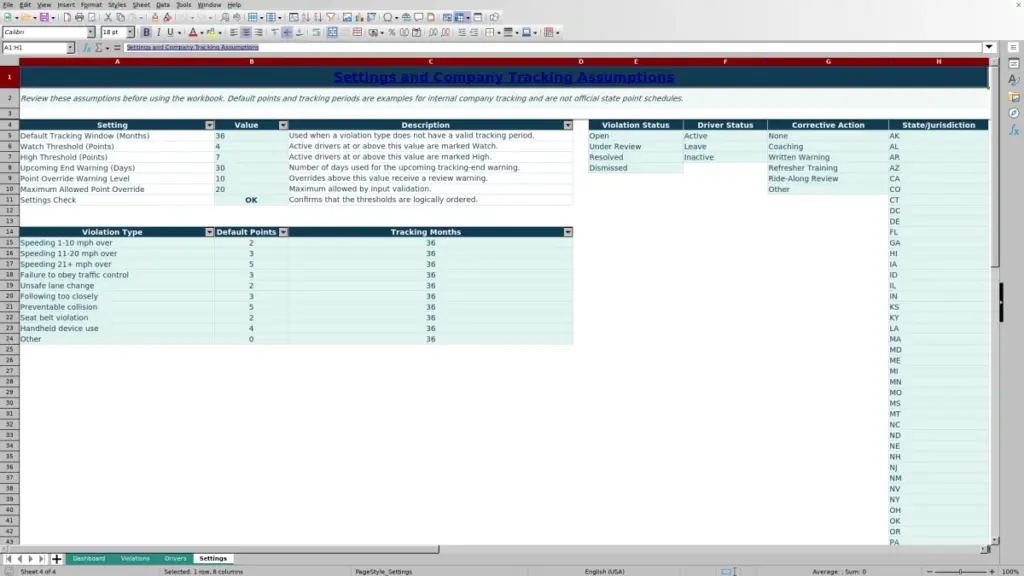Image resolution: width=1024 pixels, height=576 pixels.
Task: Open the Setting column filter dropdown
Action: tap(209, 125)
